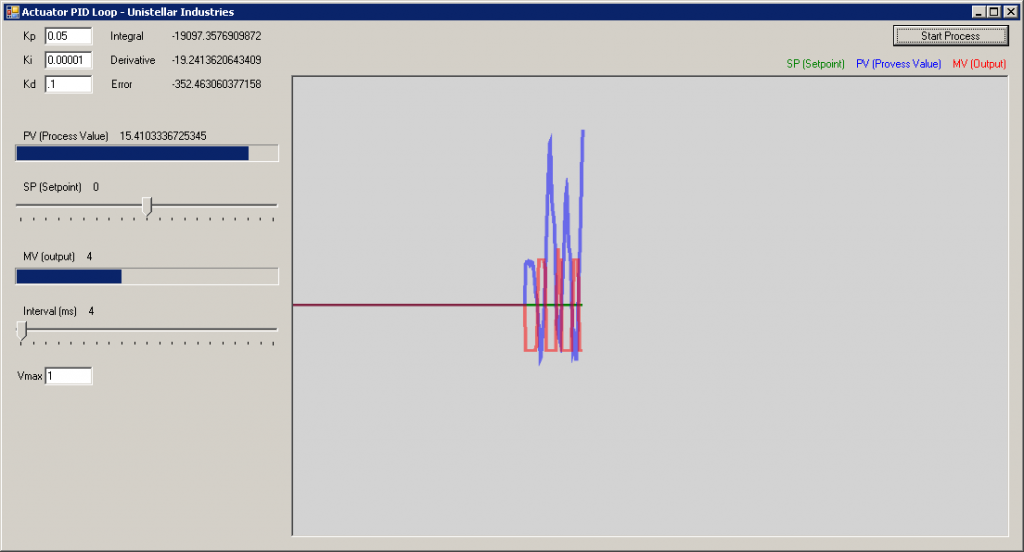This screenshot has width=1024, height=552.
Task: Click the MV output progress bar
Action: 147,276
